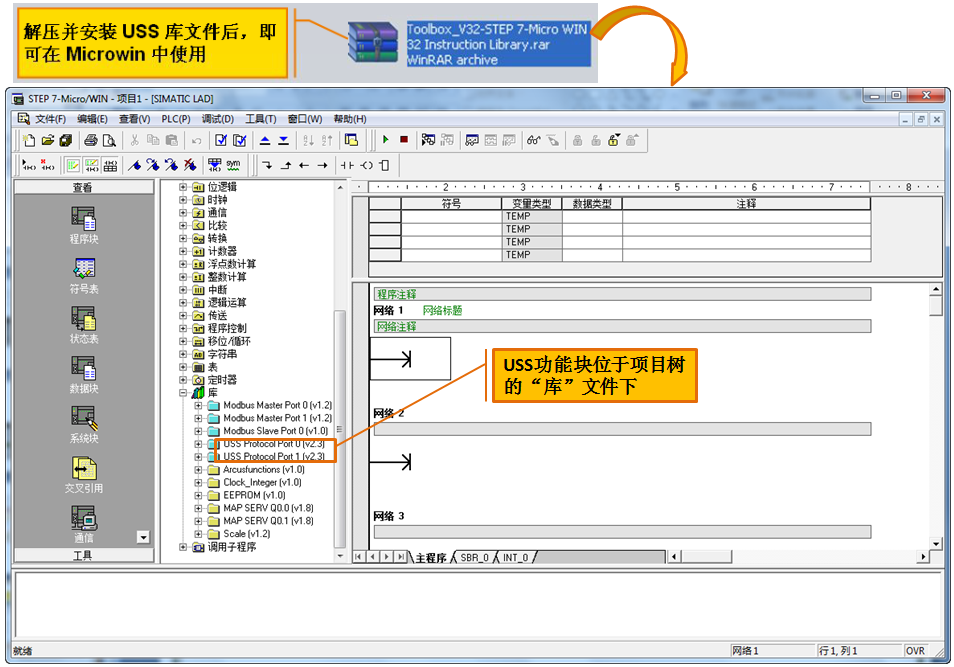This screenshot has width=954, height=667.
Task: Open the PLC(P) menu
Action: coord(176,119)
